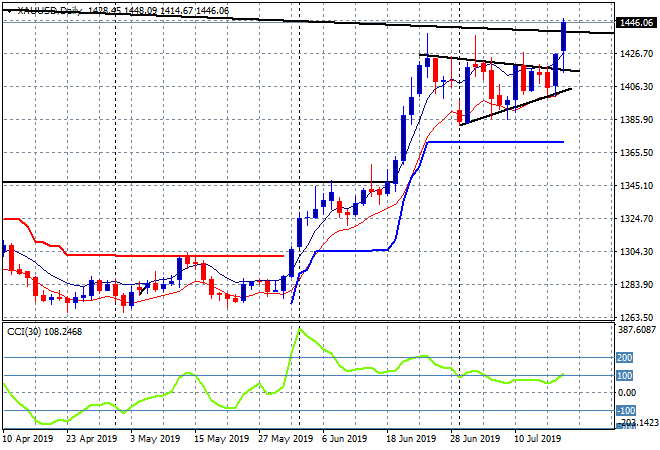The height and width of the screenshot is (450, 660).
Task: Click the current price label 1446.06
Action: (x=636, y=23)
